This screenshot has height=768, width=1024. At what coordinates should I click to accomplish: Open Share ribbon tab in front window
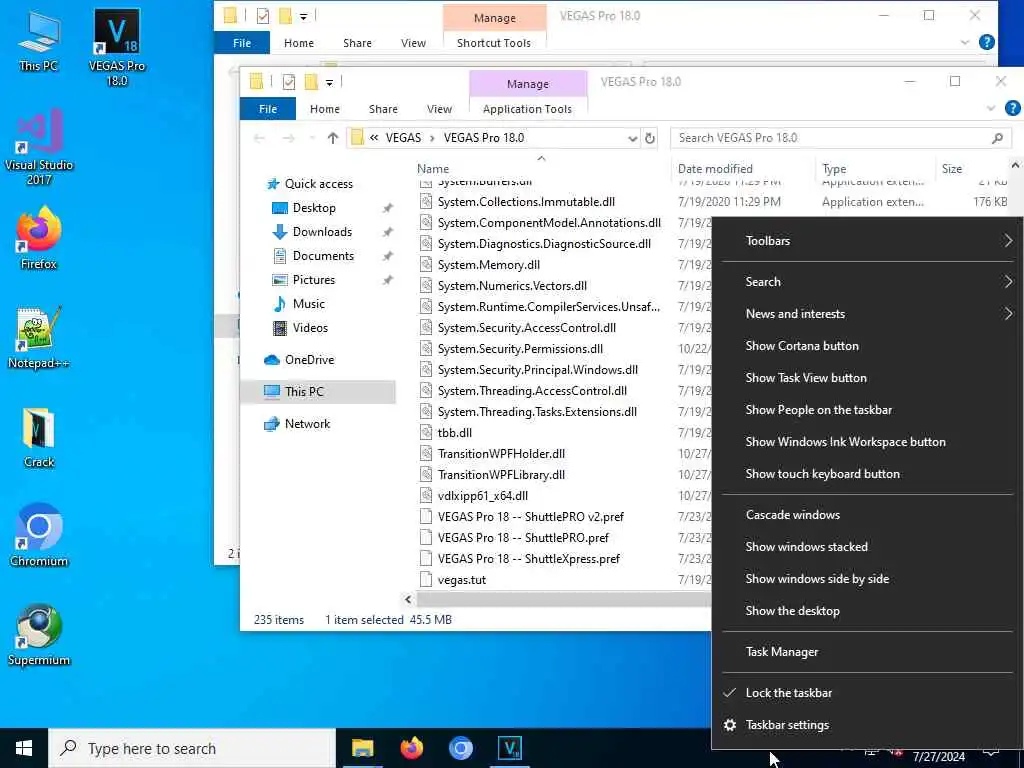coord(383,109)
